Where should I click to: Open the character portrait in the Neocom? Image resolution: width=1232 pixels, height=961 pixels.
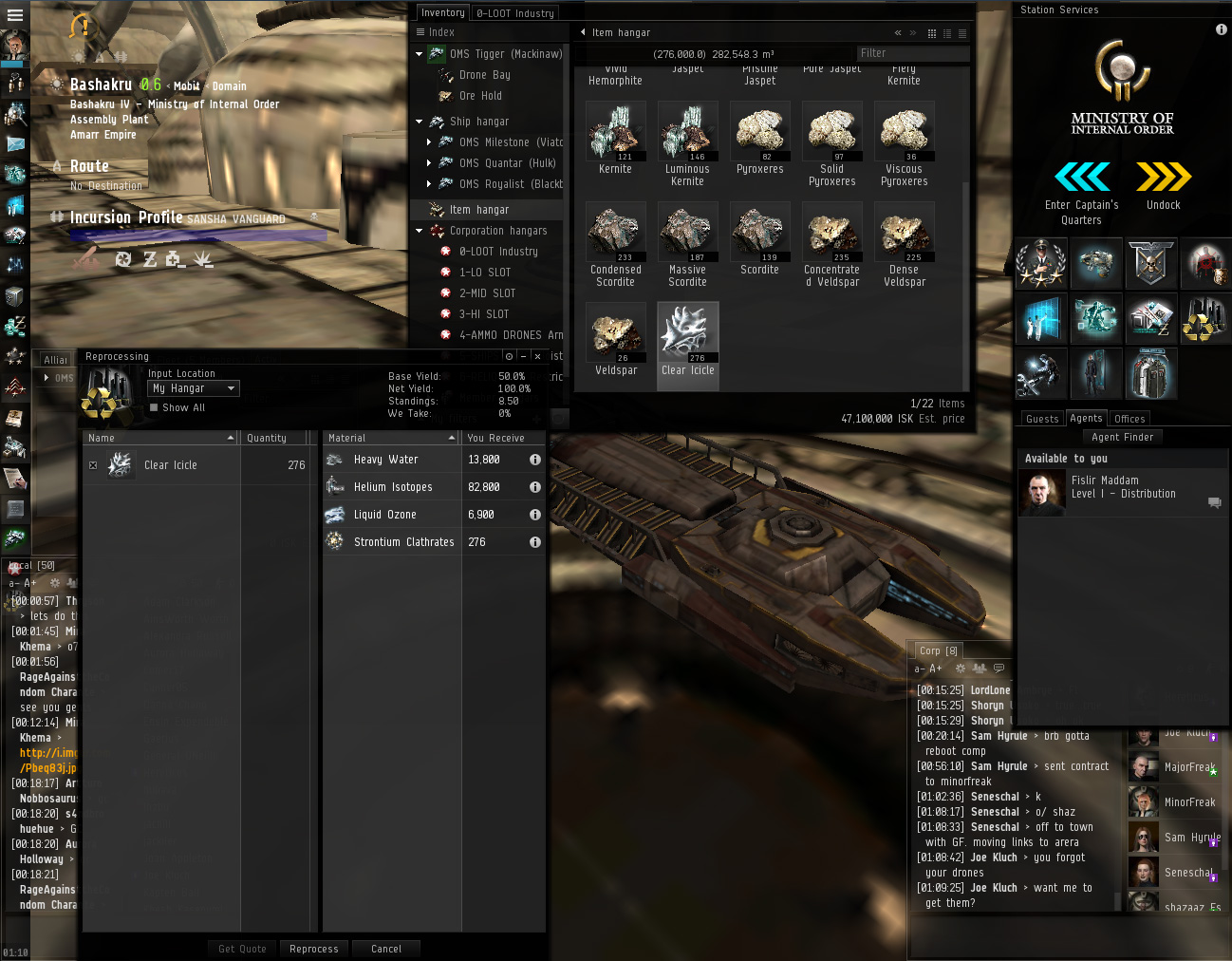[15, 46]
